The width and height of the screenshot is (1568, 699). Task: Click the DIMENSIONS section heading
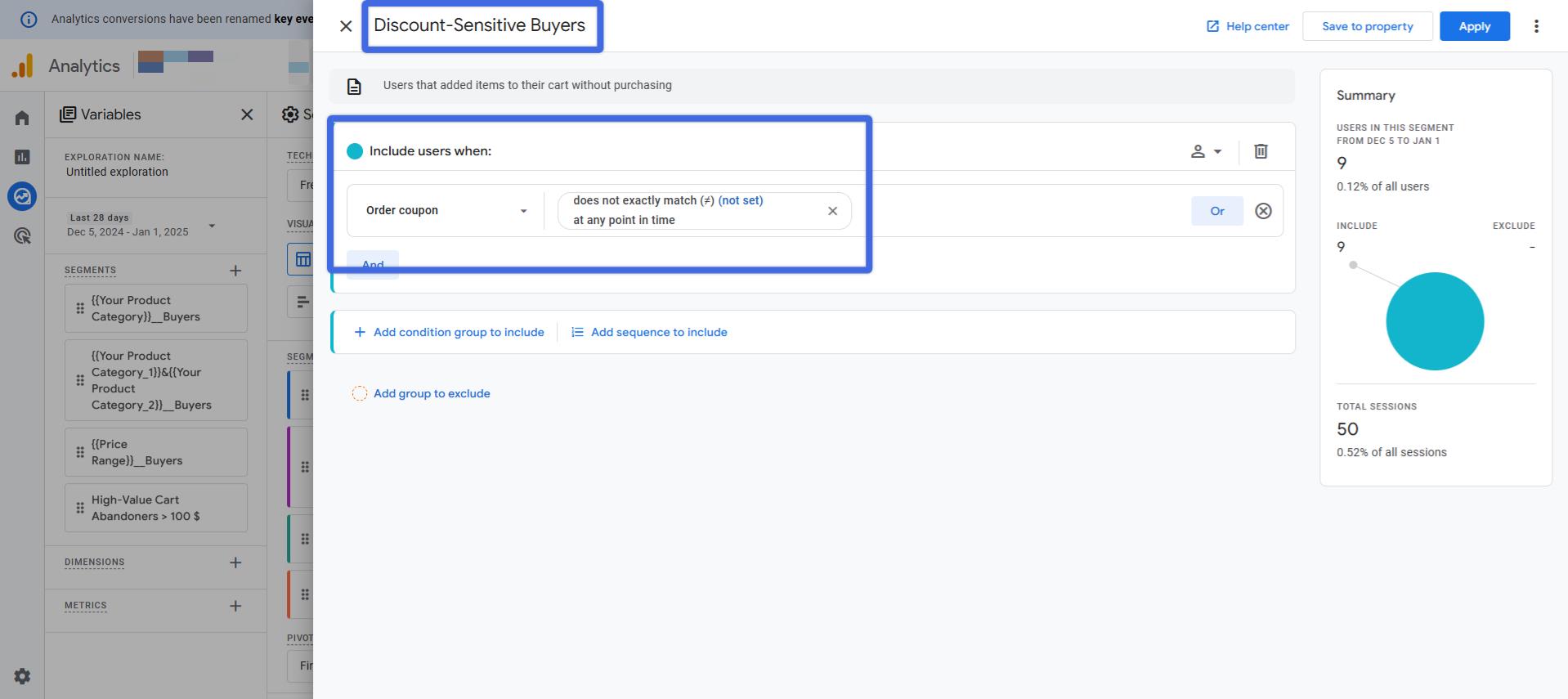pyautogui.click(x=95, y=562)
